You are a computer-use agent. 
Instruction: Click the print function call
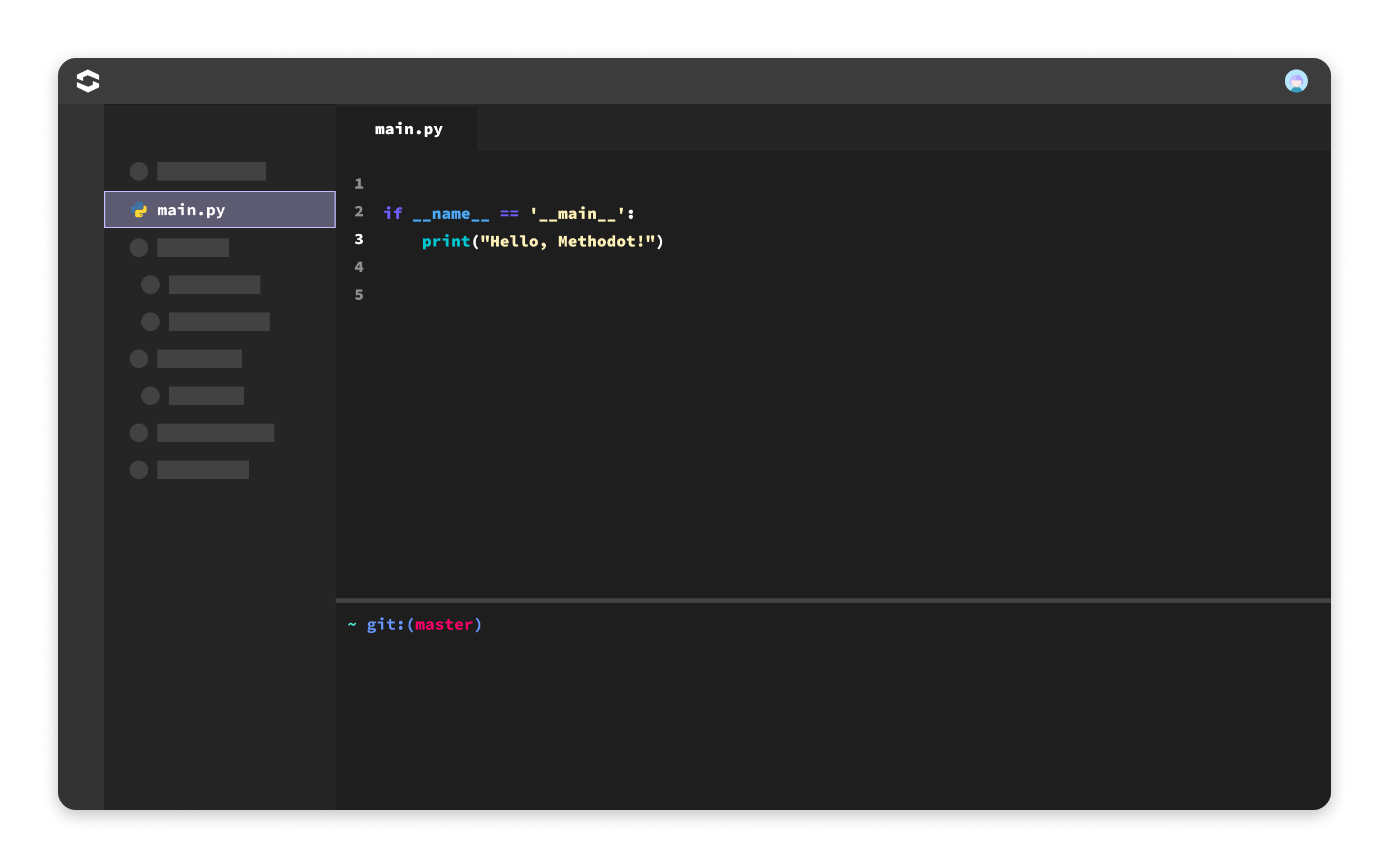click(x=446, y=241)
